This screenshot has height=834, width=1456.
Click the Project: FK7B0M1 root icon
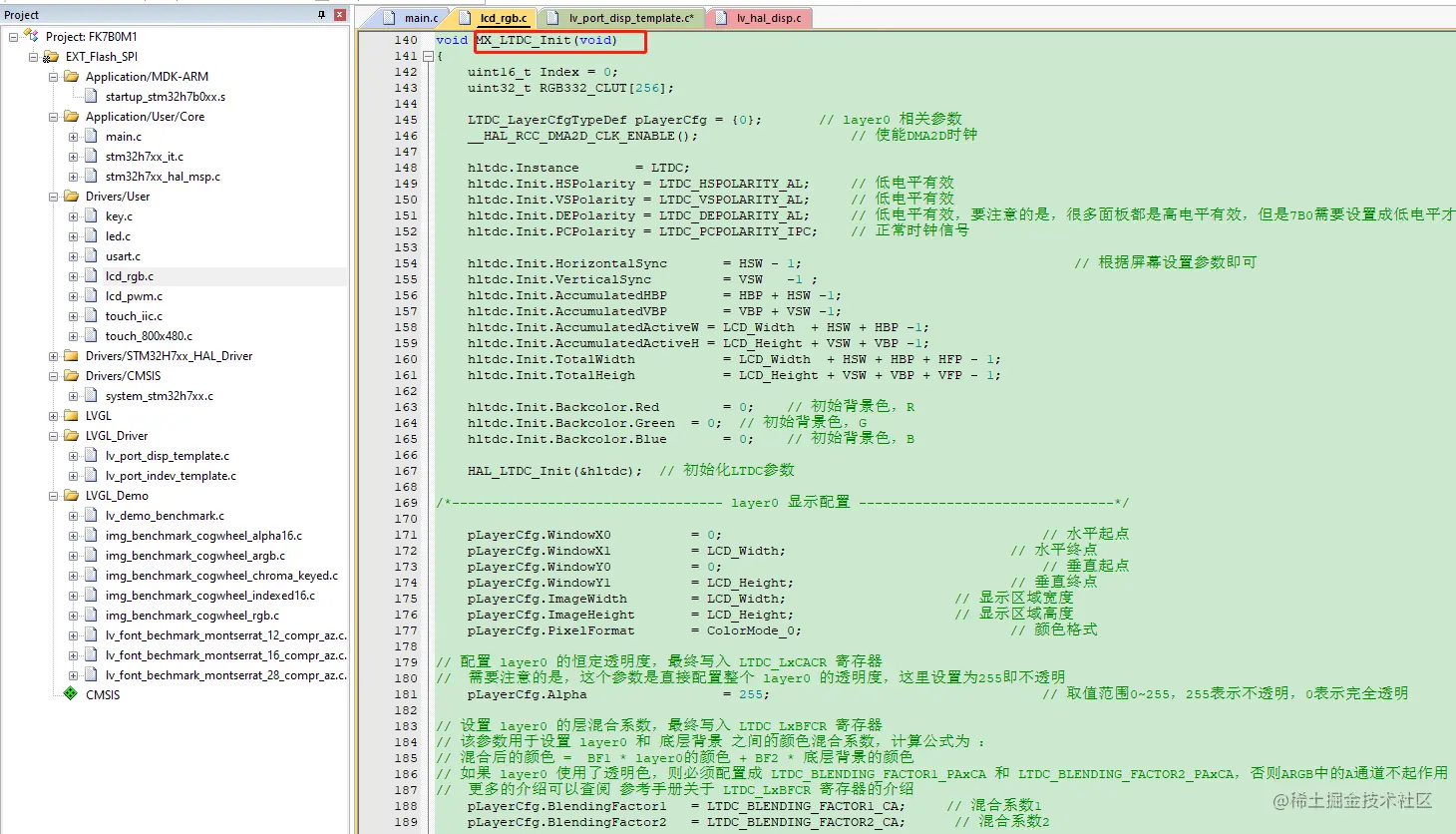(x=31, y=36)
